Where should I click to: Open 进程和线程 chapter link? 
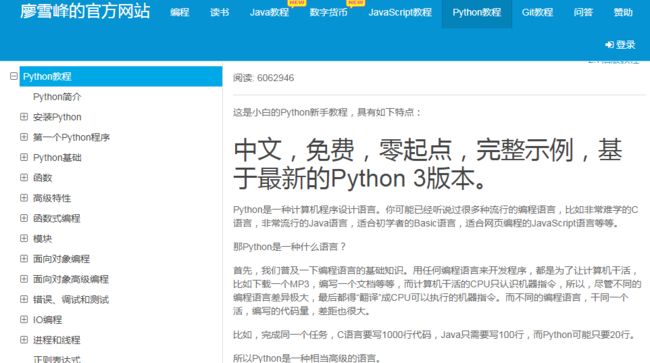click(x=56, y=340)
